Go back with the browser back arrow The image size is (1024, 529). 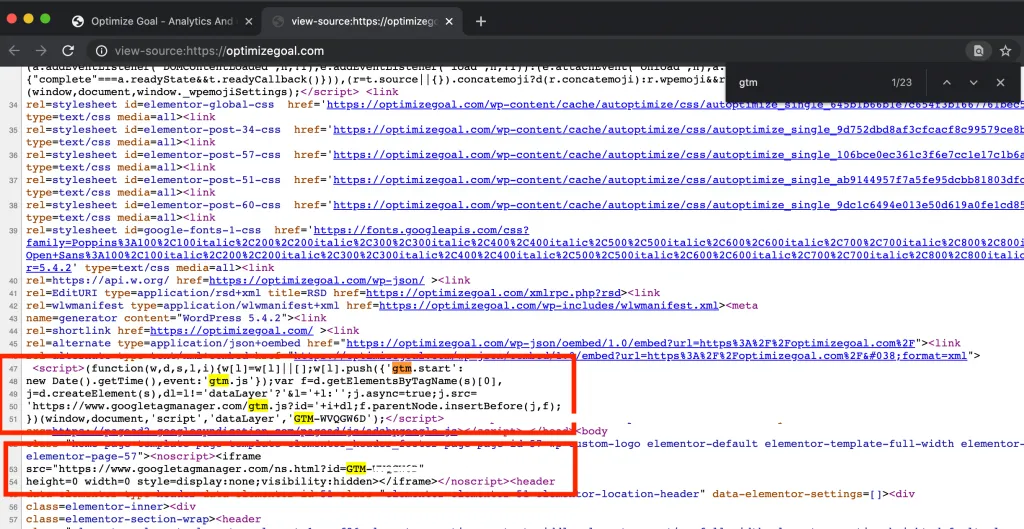tap(14, 51)
